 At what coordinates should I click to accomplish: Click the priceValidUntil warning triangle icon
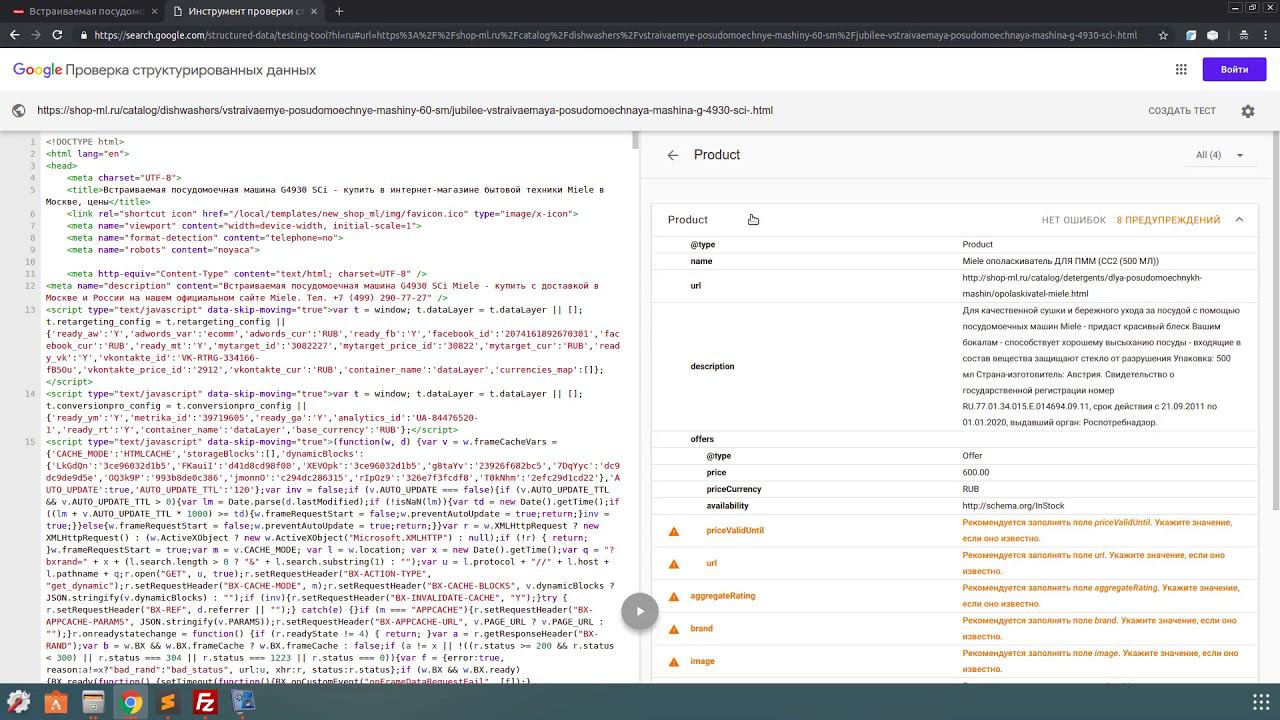point(674,531)
